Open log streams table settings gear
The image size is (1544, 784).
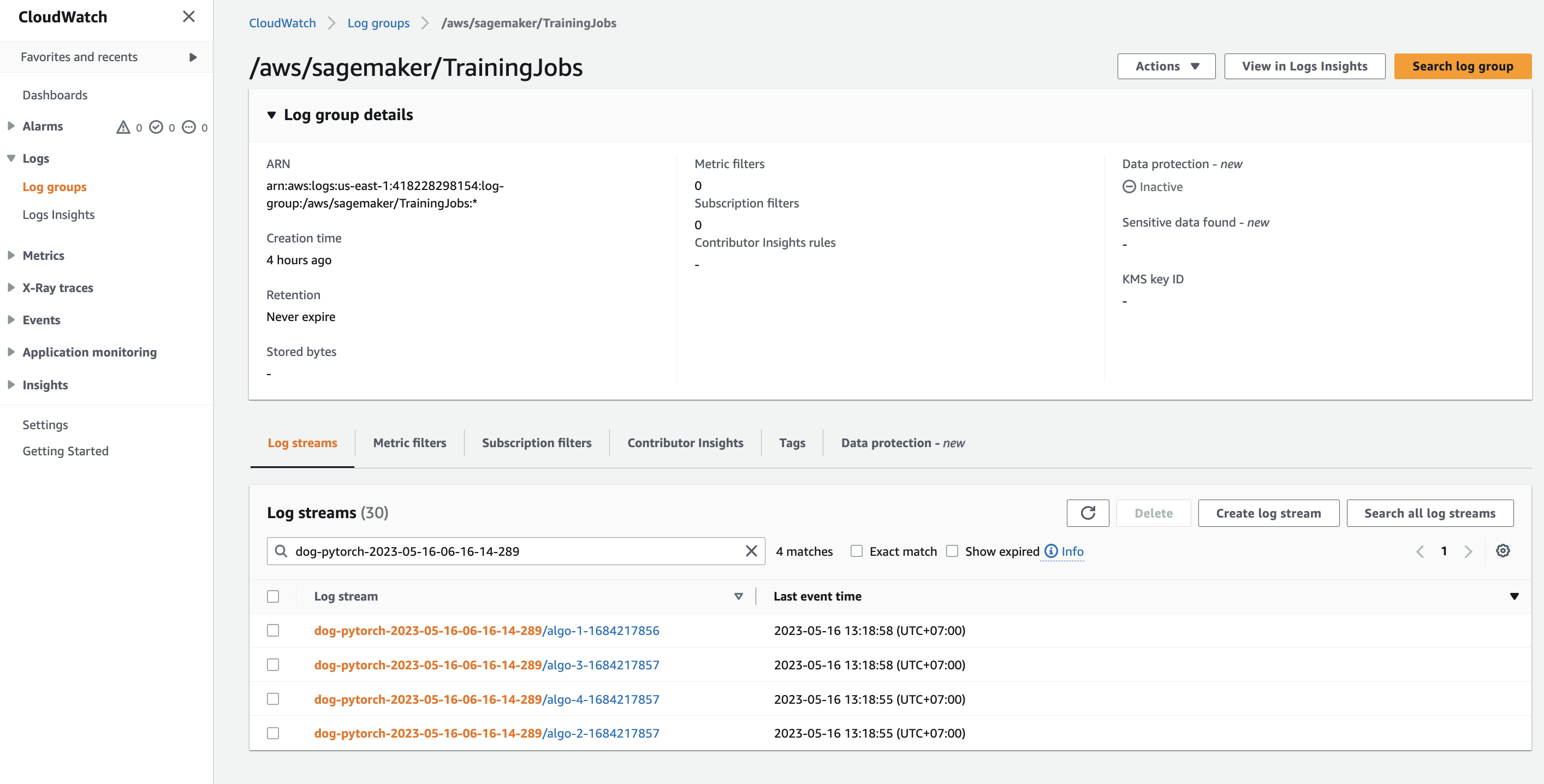click(1502, 551)
